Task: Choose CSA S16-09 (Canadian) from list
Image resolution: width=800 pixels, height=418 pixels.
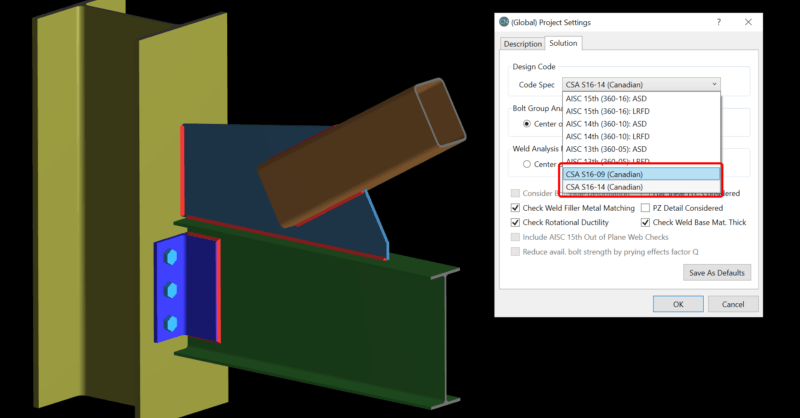Action: point(604,174)
